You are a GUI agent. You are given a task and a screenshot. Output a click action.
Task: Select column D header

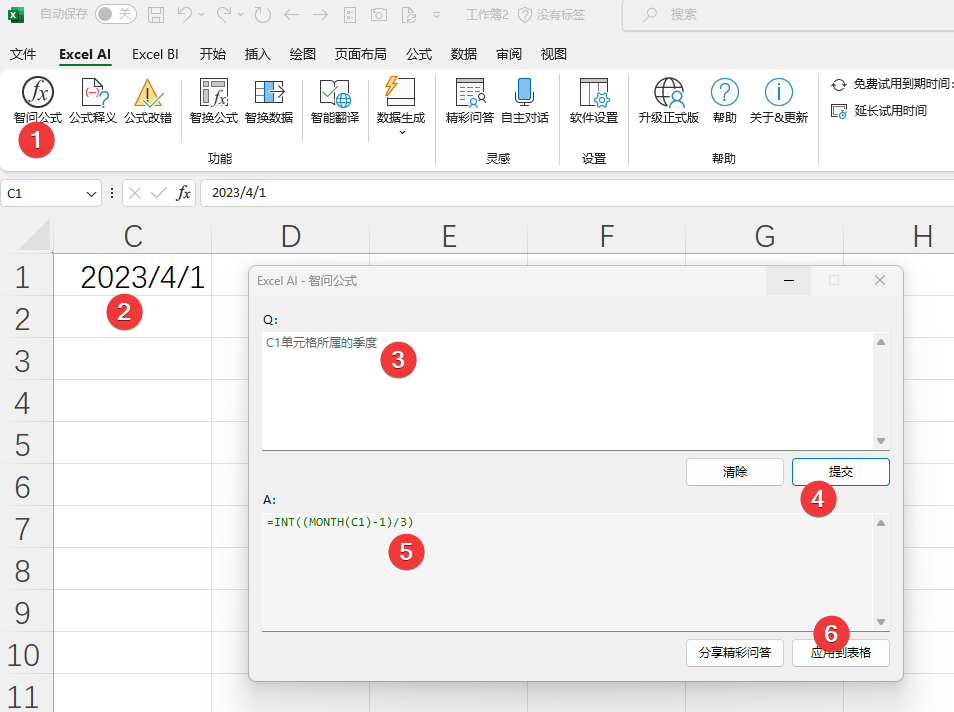tap(291, 236)
